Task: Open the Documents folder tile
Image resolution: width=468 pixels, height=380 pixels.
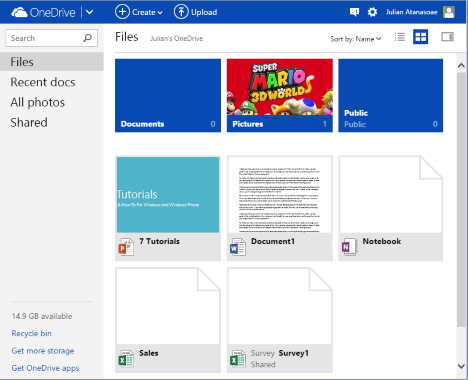Action: click(168, 96)
